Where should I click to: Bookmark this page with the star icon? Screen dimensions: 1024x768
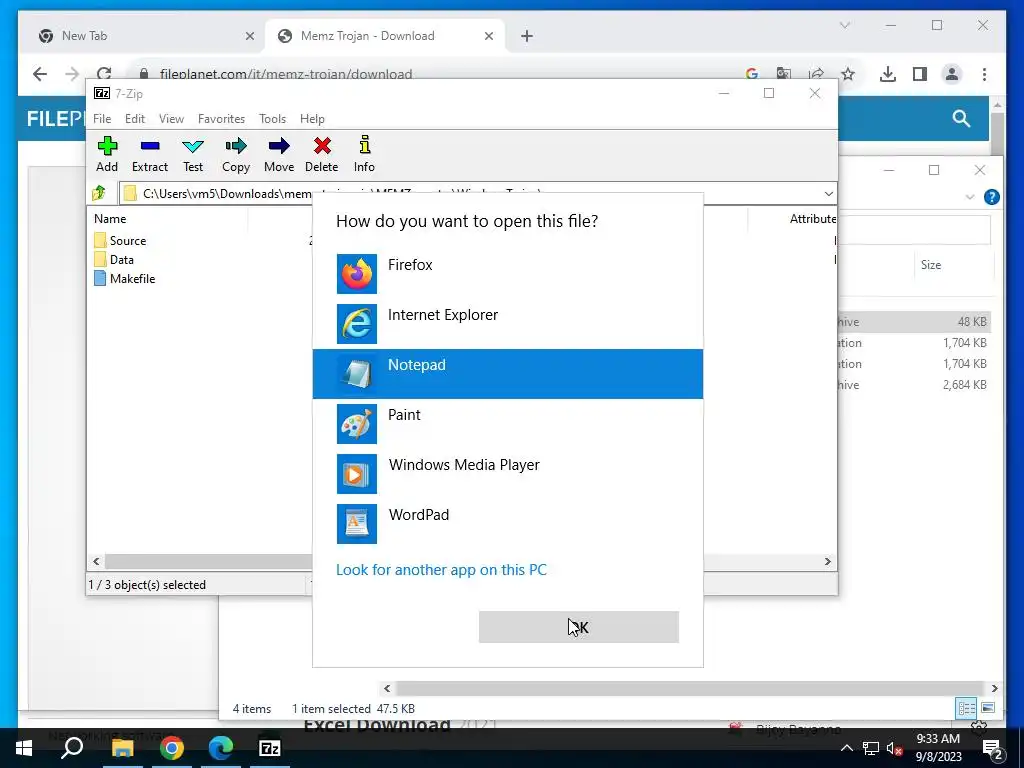tap(848, 74)
